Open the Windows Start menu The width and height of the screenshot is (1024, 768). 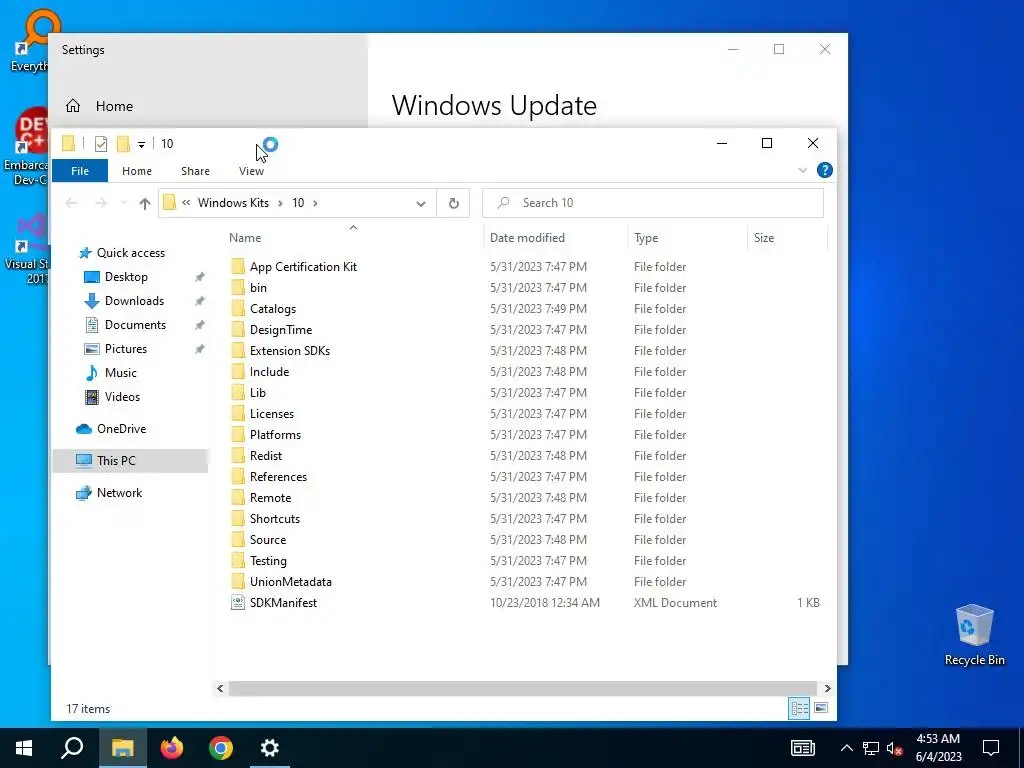point(24,748)
